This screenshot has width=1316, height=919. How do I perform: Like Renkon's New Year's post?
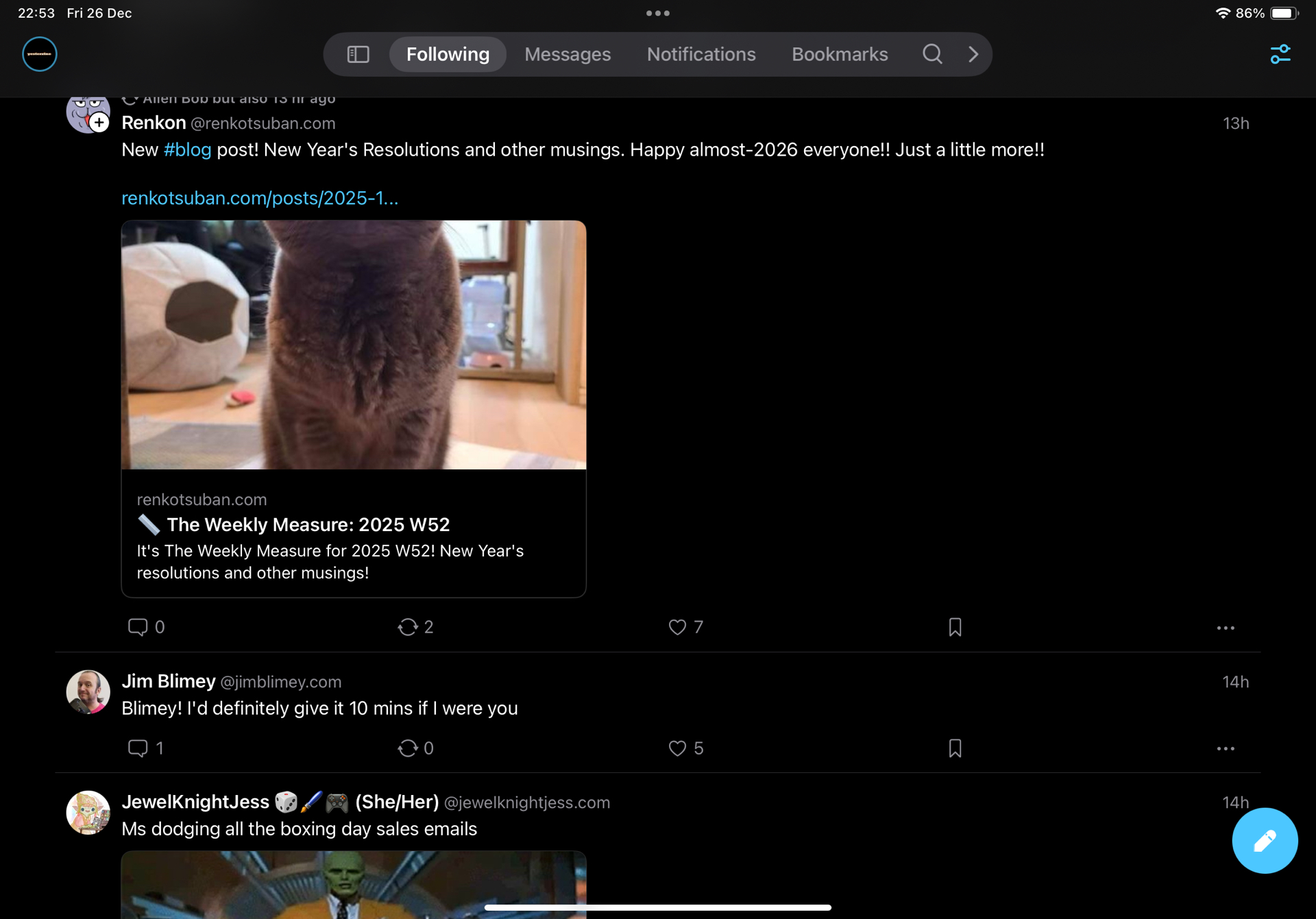click(677, 627)
